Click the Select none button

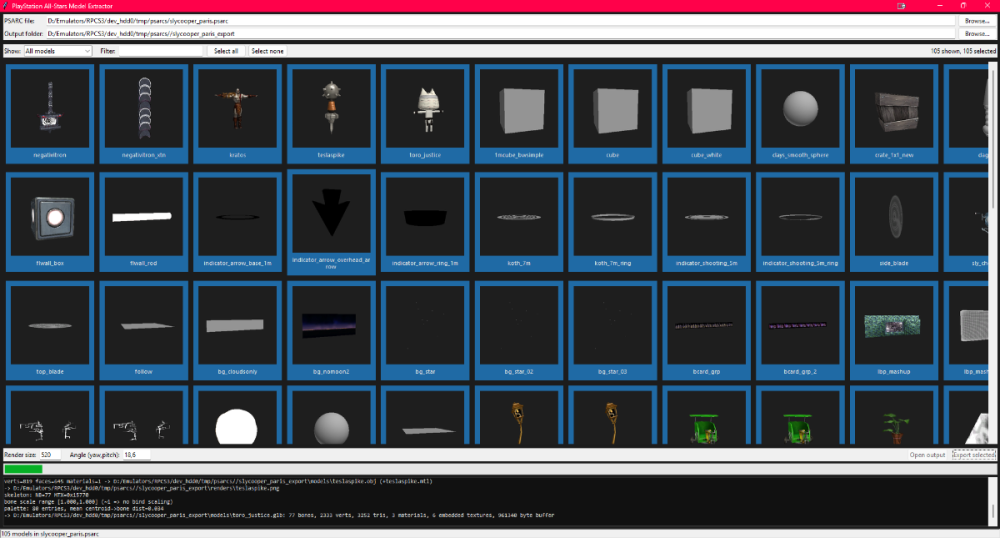[x=267, y=51]
